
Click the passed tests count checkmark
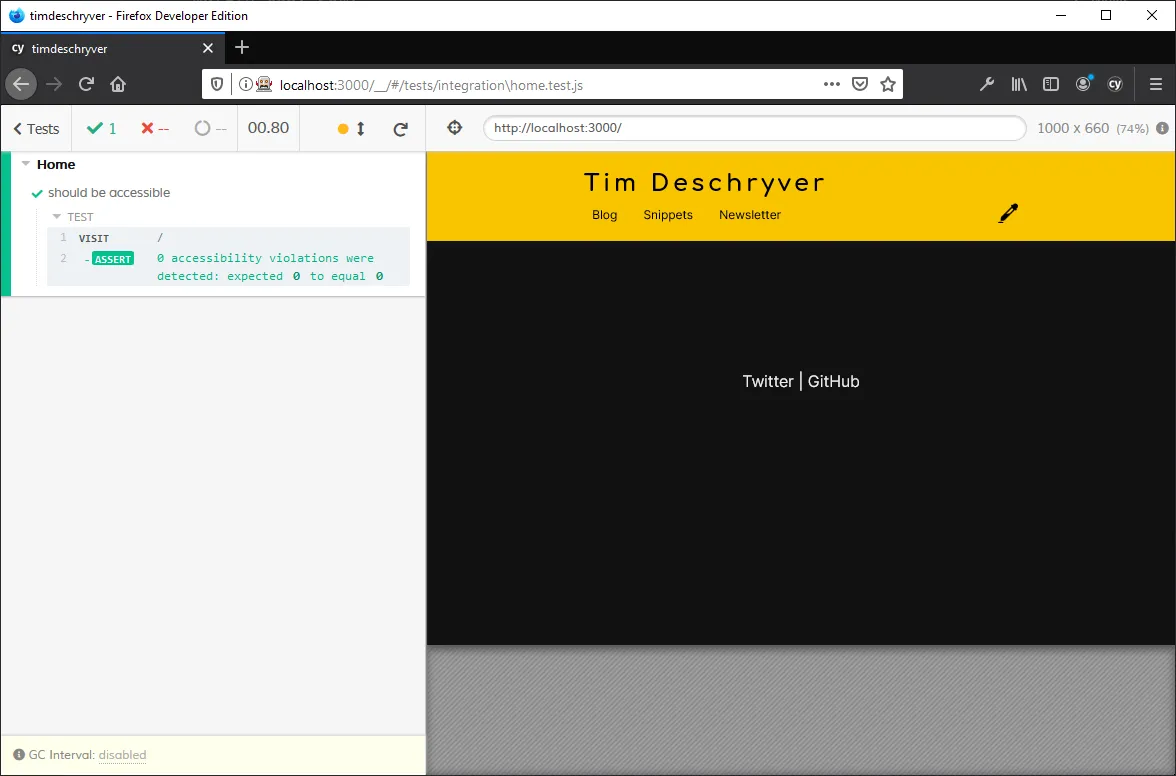pyautogui.click(x=101, y=128)
